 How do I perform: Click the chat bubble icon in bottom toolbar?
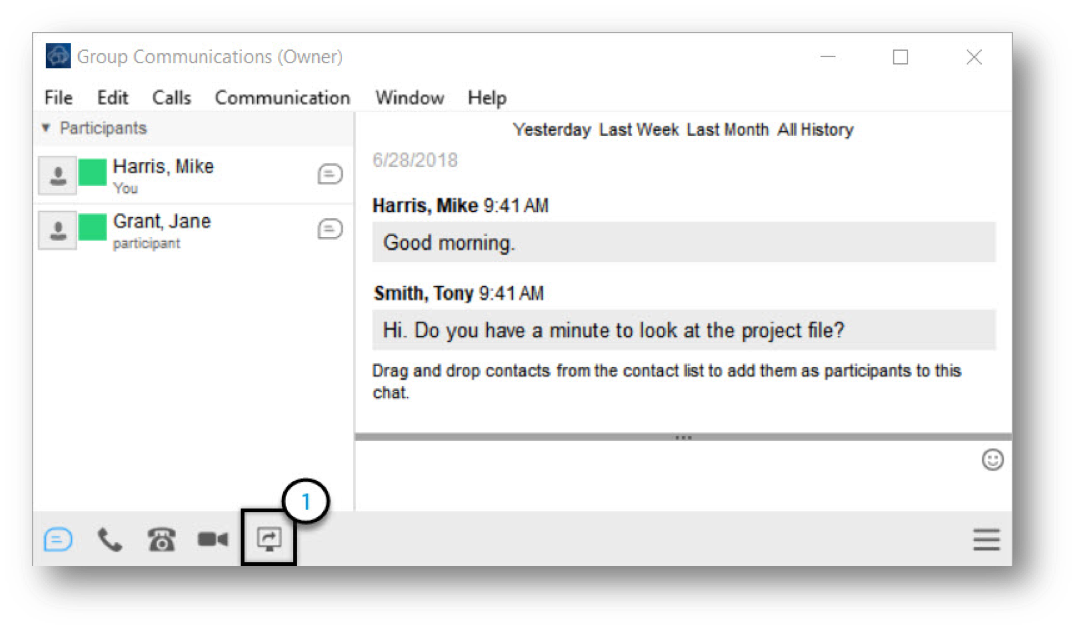click(58, 540)
